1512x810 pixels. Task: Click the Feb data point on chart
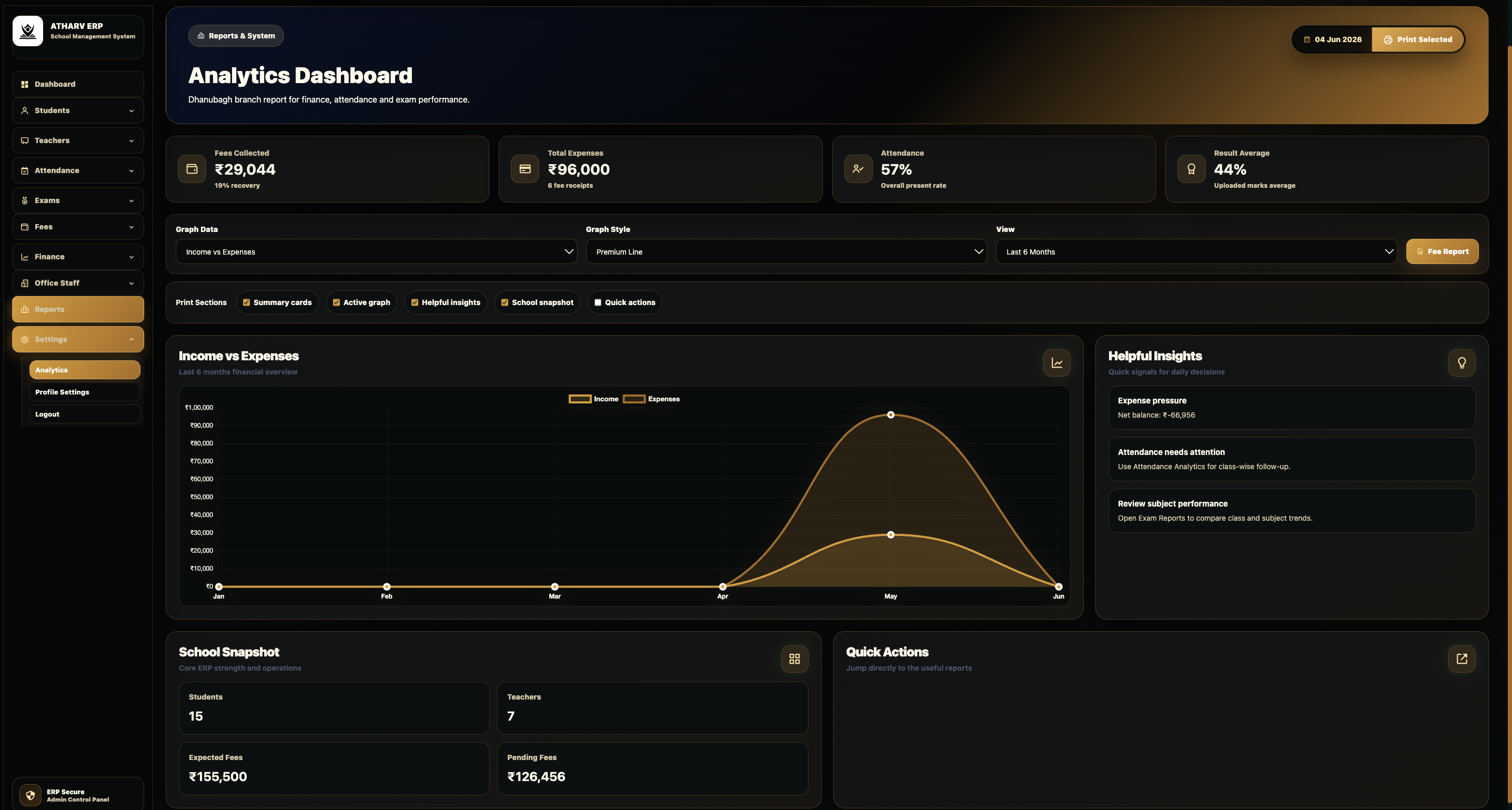point(386,586)
